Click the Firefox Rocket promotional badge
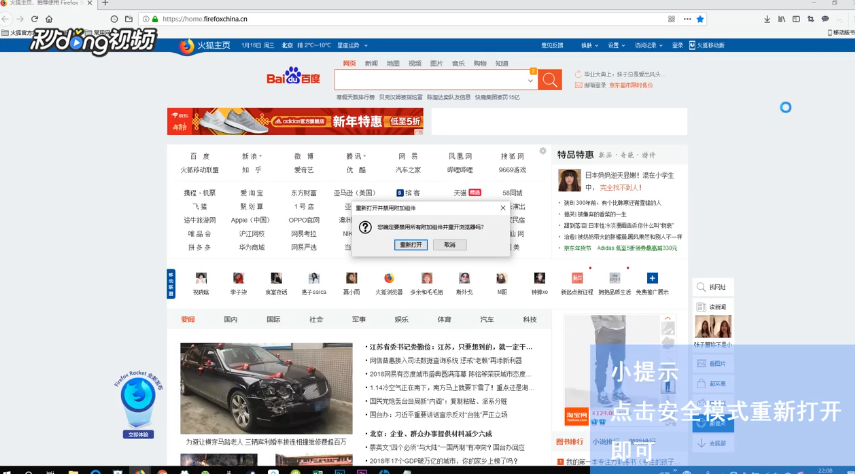 coord(138,405)
